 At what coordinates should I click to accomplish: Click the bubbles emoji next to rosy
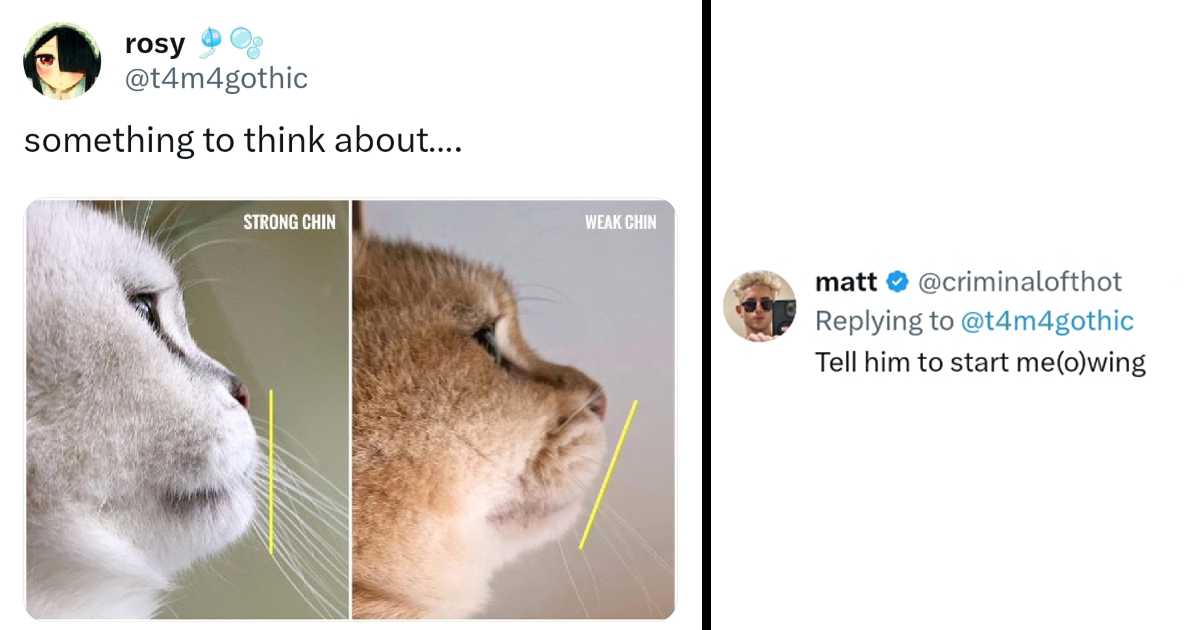point(245,44)
